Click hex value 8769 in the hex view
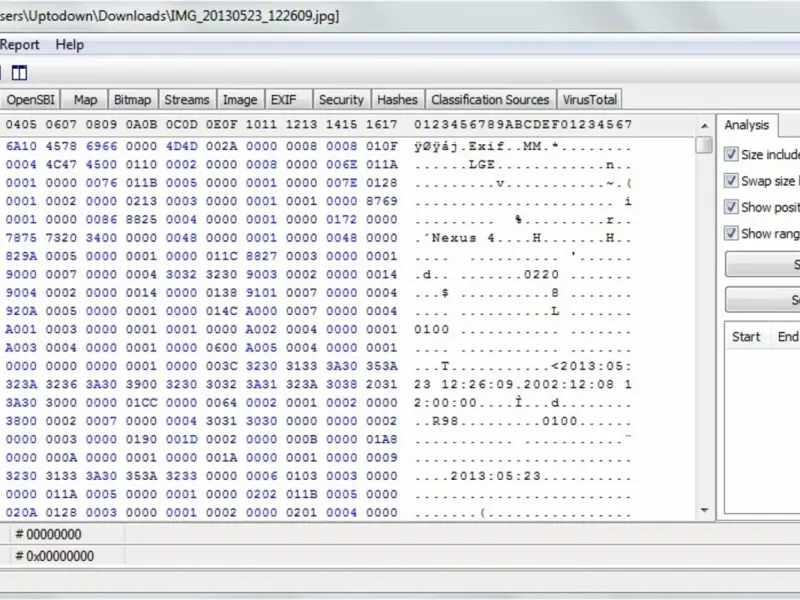Screen dimensions: 800x600 tap(382, 201)
